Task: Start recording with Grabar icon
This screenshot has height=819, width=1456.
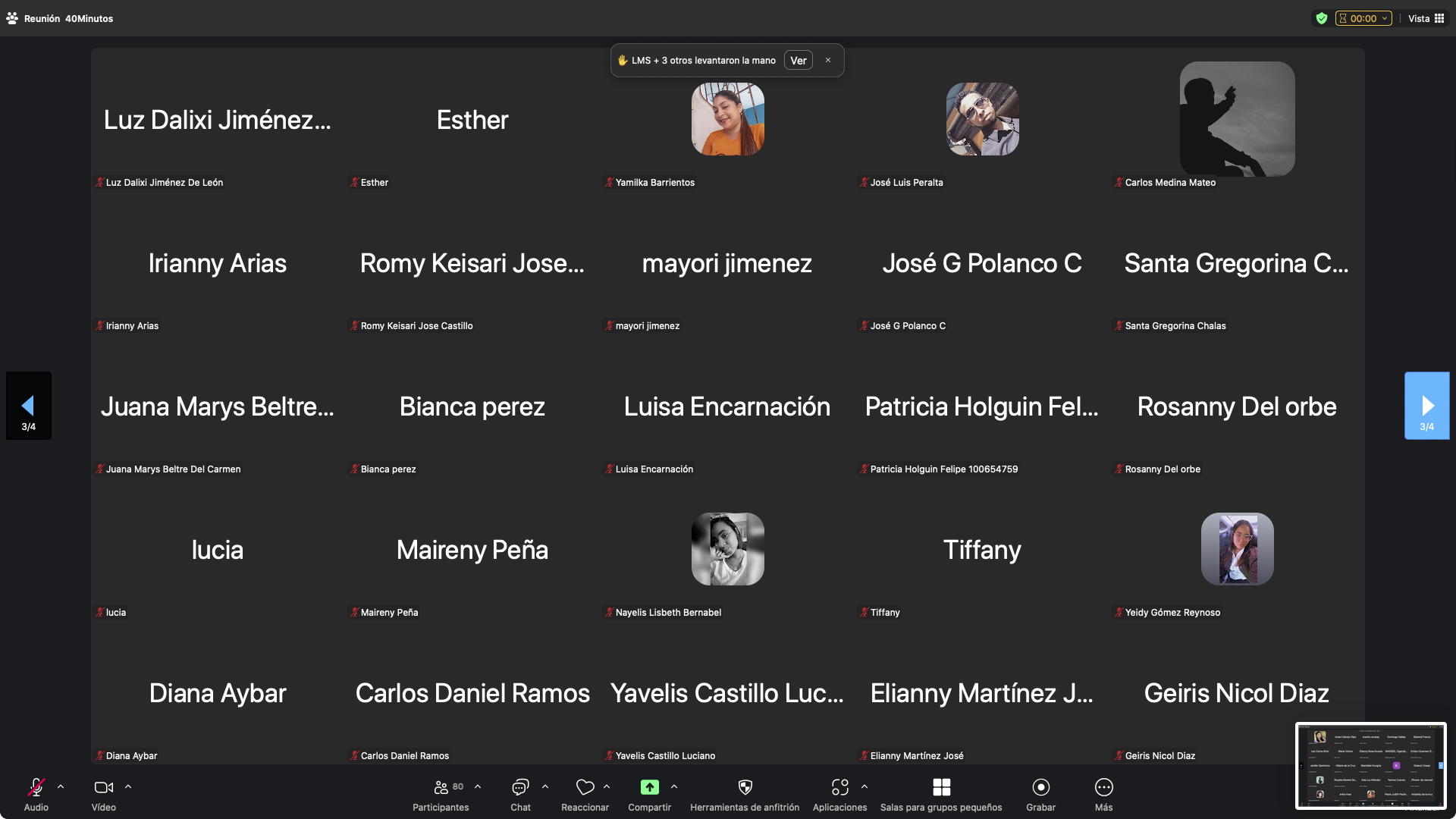Action: pyautogui.click(x=1041, y=787)
